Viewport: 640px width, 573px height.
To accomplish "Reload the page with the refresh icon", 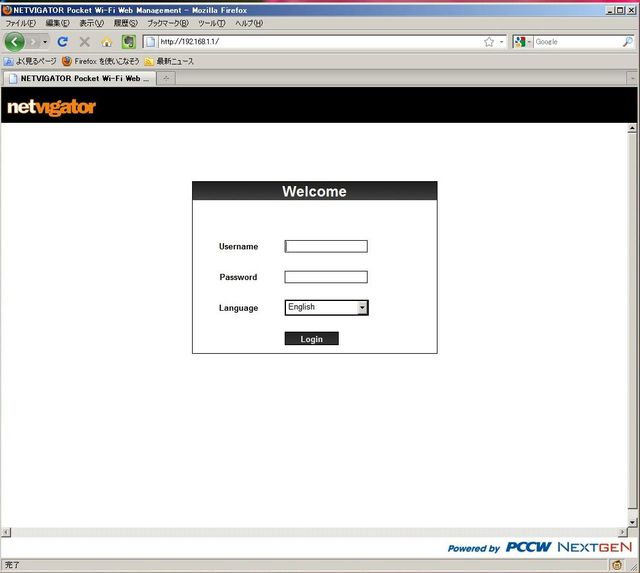I will [63, 42].
